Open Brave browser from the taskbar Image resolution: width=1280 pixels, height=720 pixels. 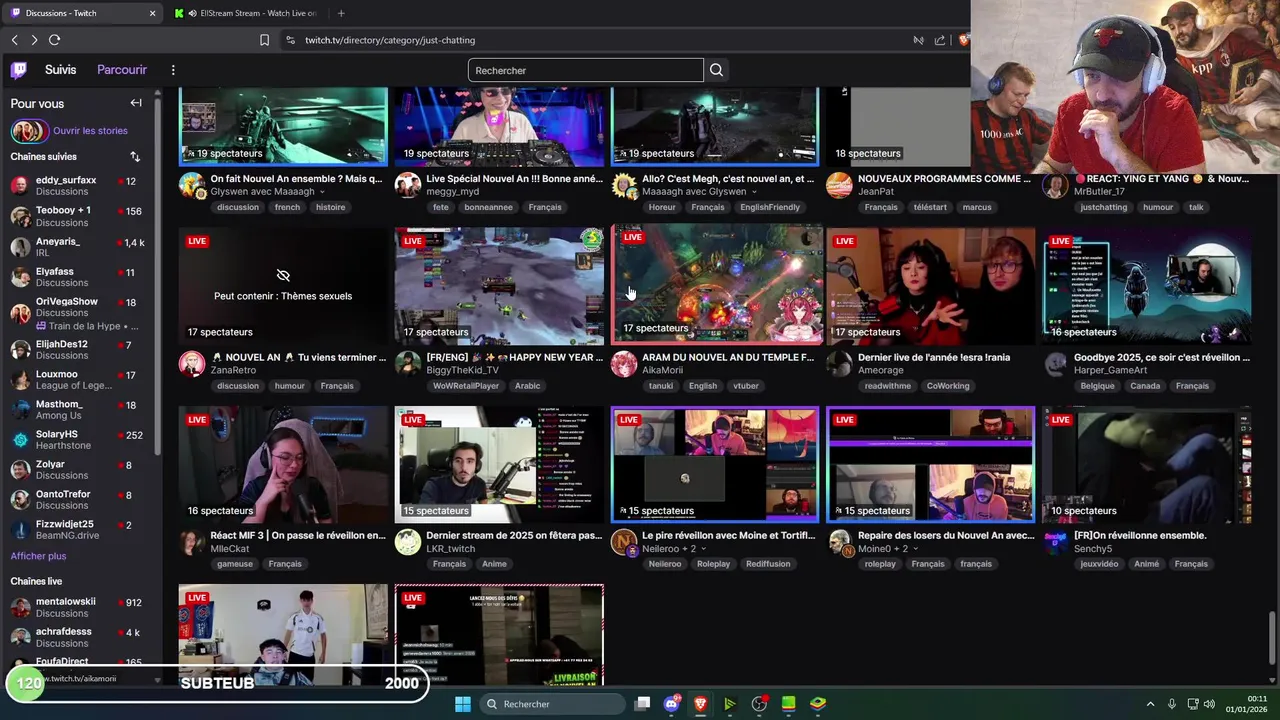pos(700,704)
